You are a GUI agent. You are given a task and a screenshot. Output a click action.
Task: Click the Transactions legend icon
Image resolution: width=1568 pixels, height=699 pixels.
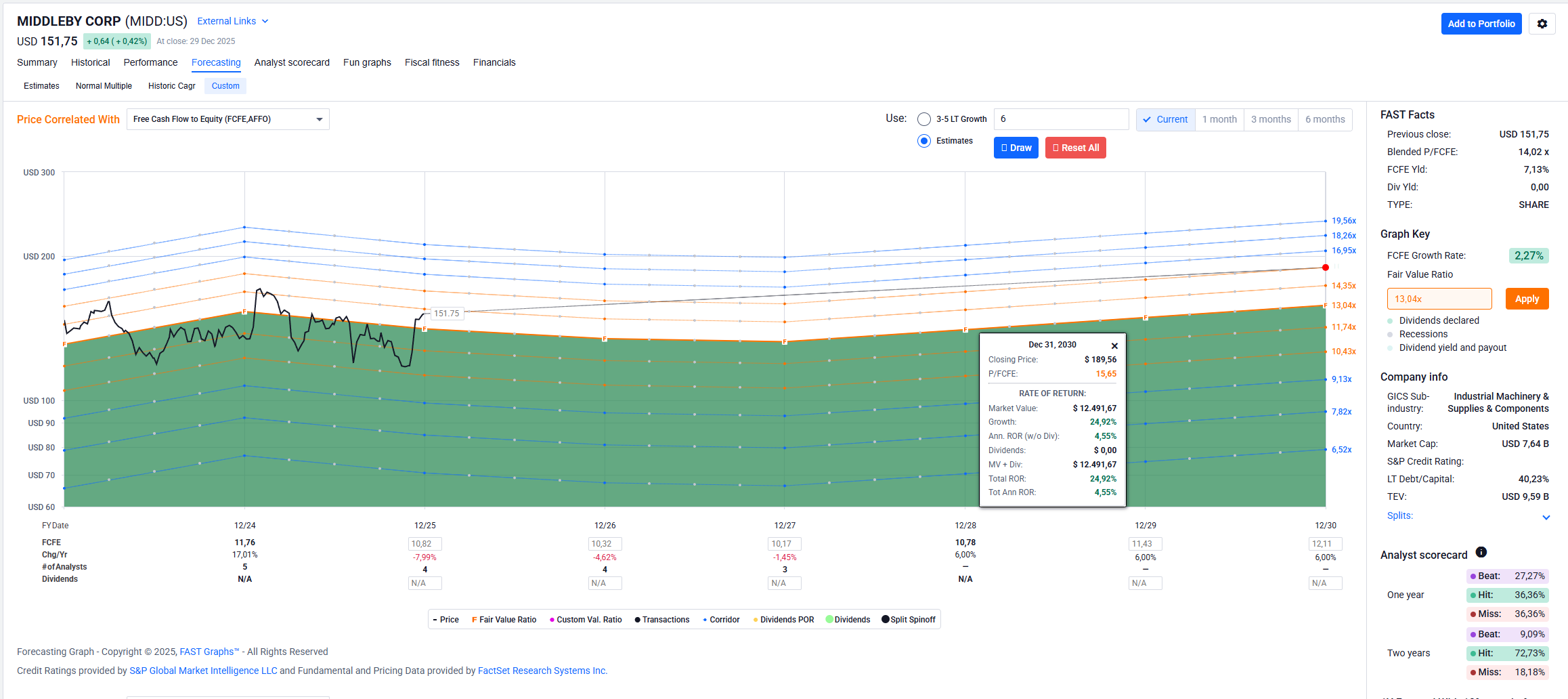[637, 620]
